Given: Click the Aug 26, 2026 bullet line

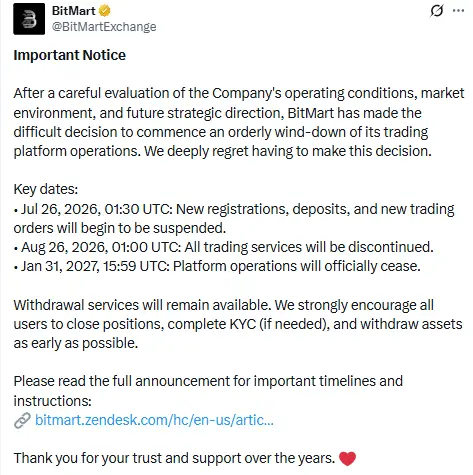Looking at the screenshot, I should click(x=224, y=247).
